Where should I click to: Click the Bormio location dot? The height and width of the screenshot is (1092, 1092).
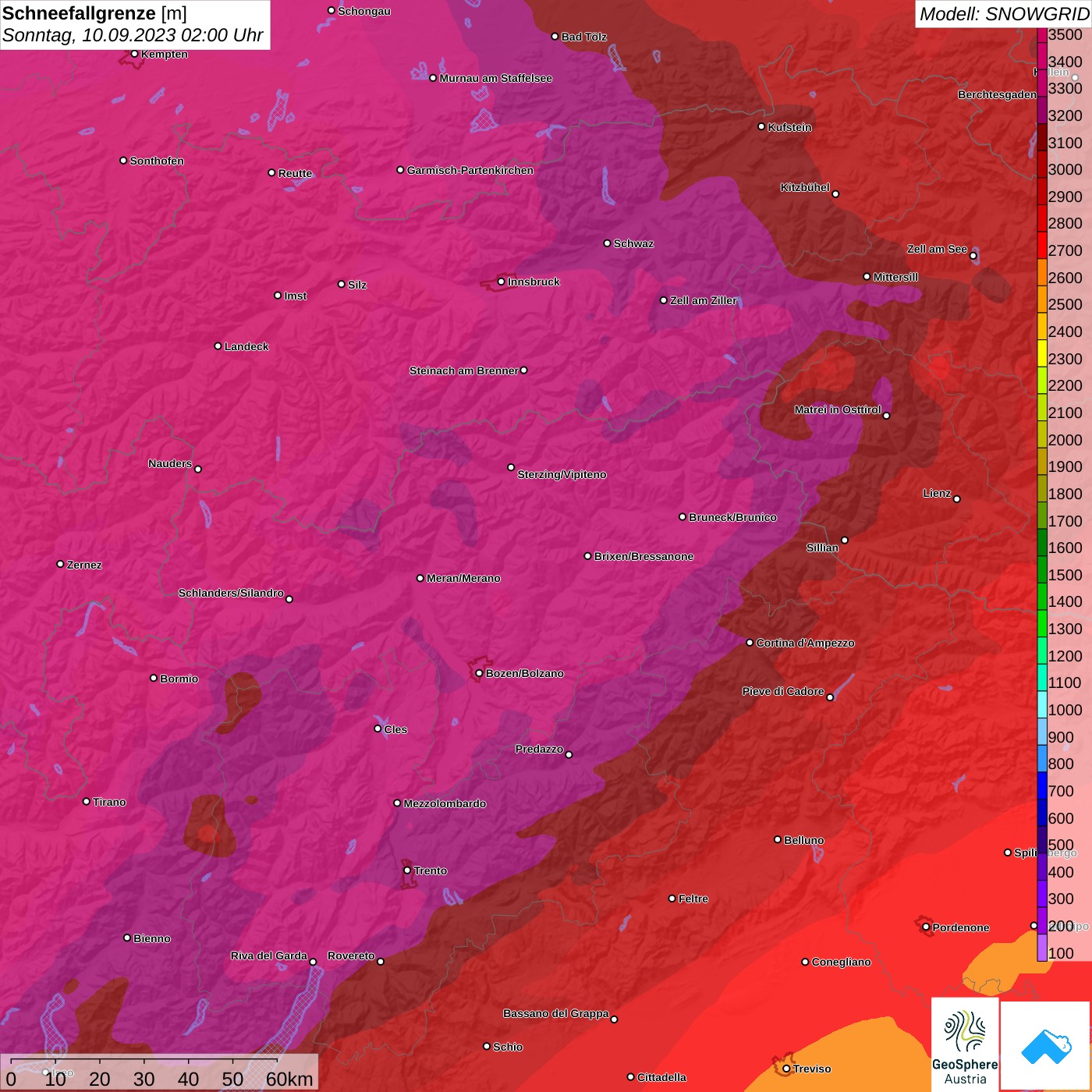coord(154,678)
